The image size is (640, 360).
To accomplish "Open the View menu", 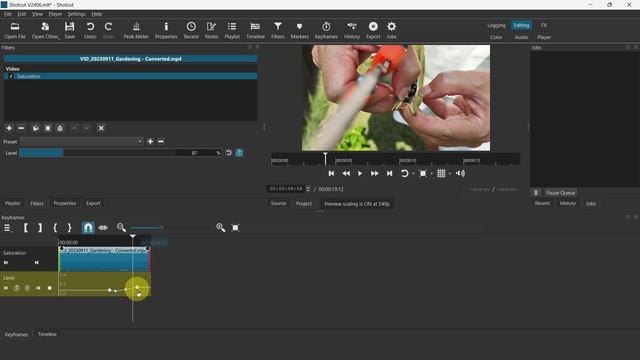I will click(x=37, y=14).
